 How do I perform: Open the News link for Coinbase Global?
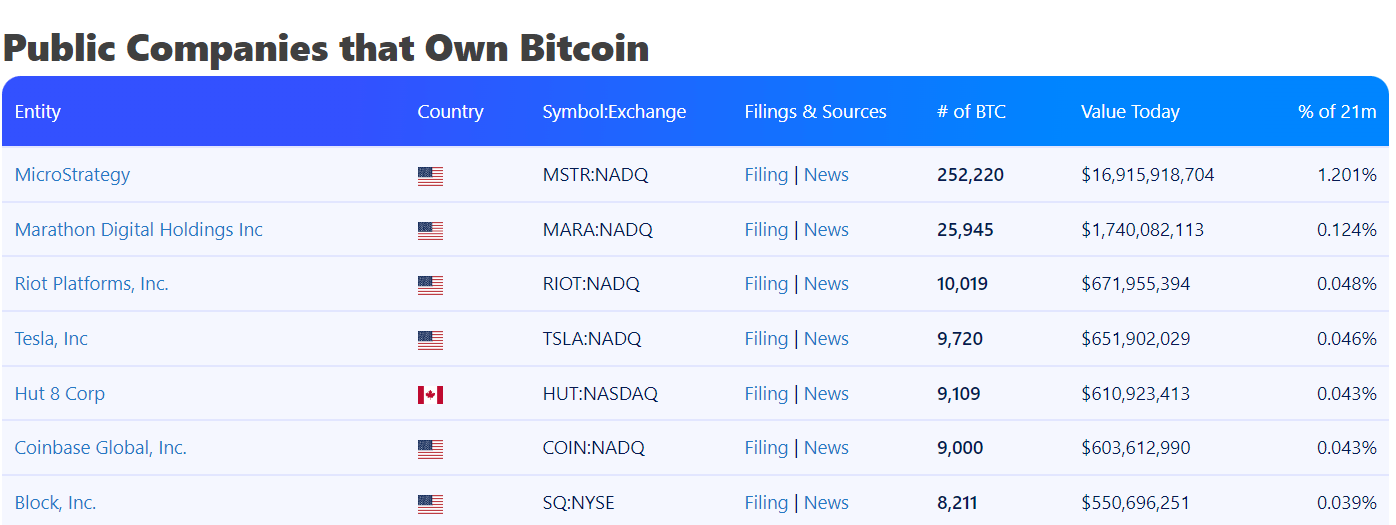point(826,448)
